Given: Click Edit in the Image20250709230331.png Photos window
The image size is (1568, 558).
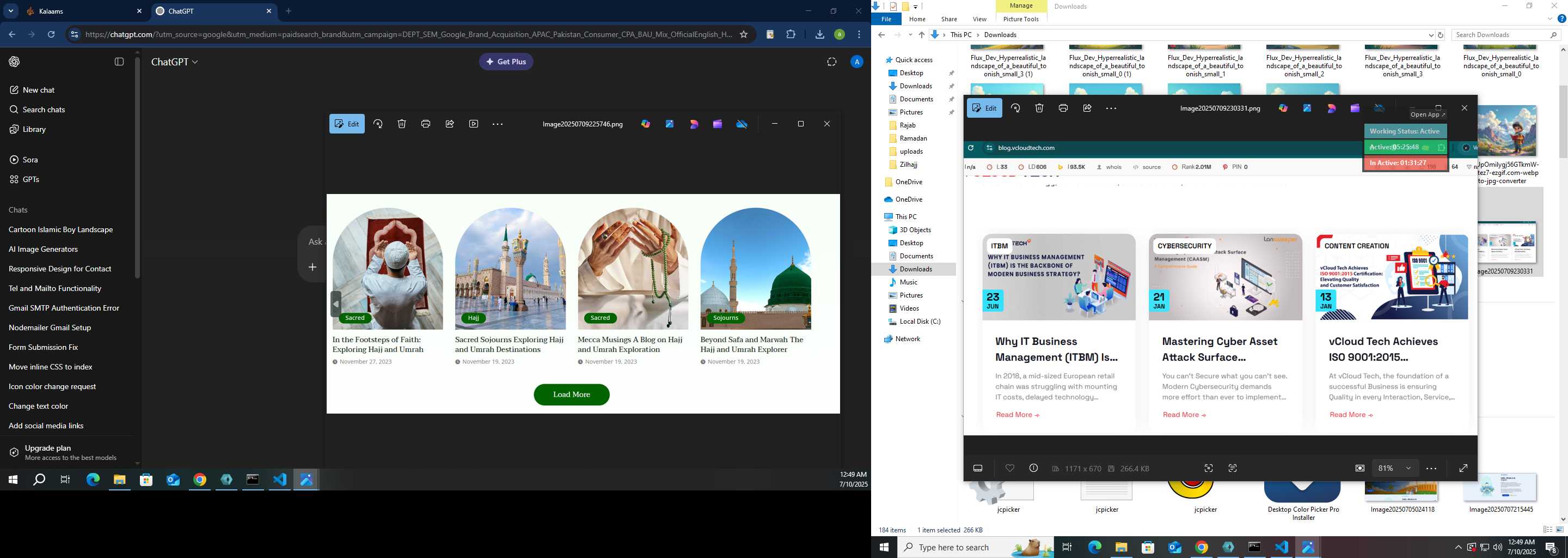Looking at the screenshot, I should [984, 108].
